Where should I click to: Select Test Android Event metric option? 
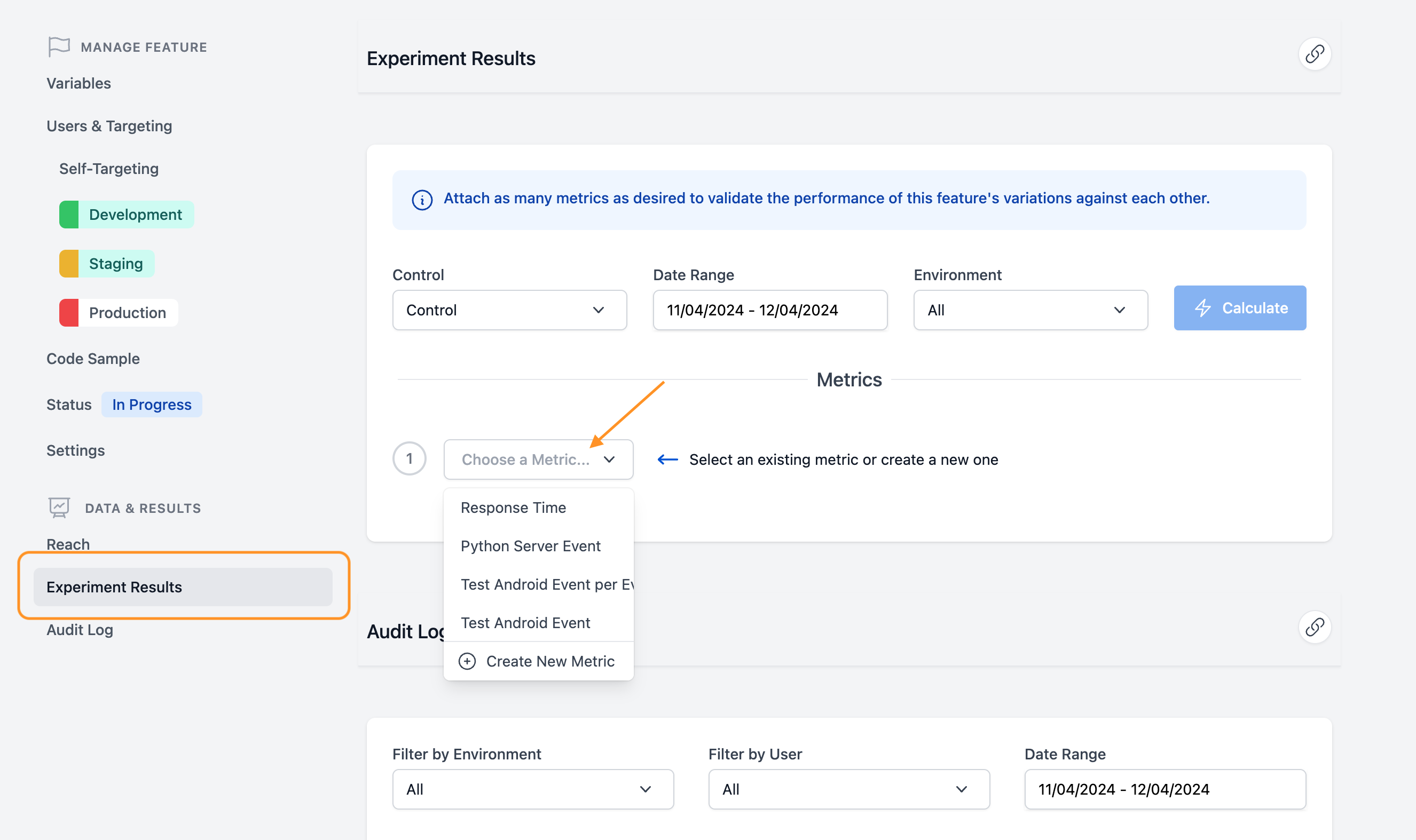pos(525,622)
